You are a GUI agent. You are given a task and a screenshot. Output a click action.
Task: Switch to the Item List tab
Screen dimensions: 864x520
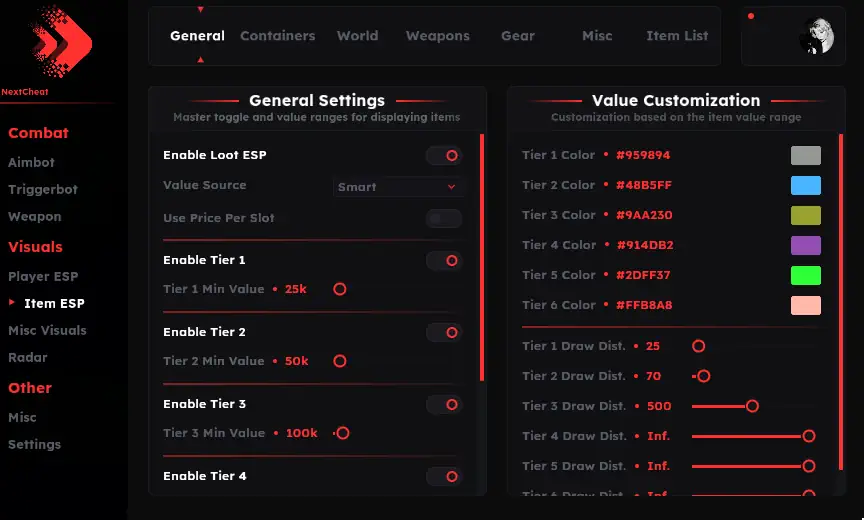tap(677, 36)
